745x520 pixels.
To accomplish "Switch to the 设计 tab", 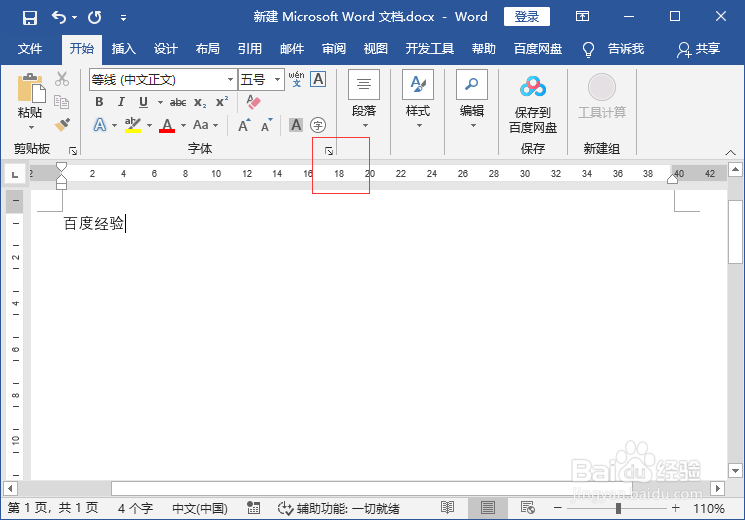I will coord(165,48).
